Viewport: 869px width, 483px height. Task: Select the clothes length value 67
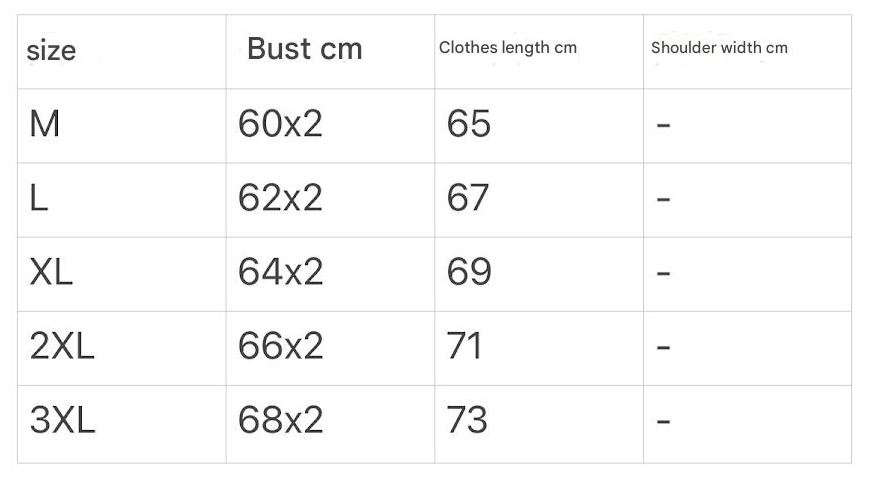468,198
